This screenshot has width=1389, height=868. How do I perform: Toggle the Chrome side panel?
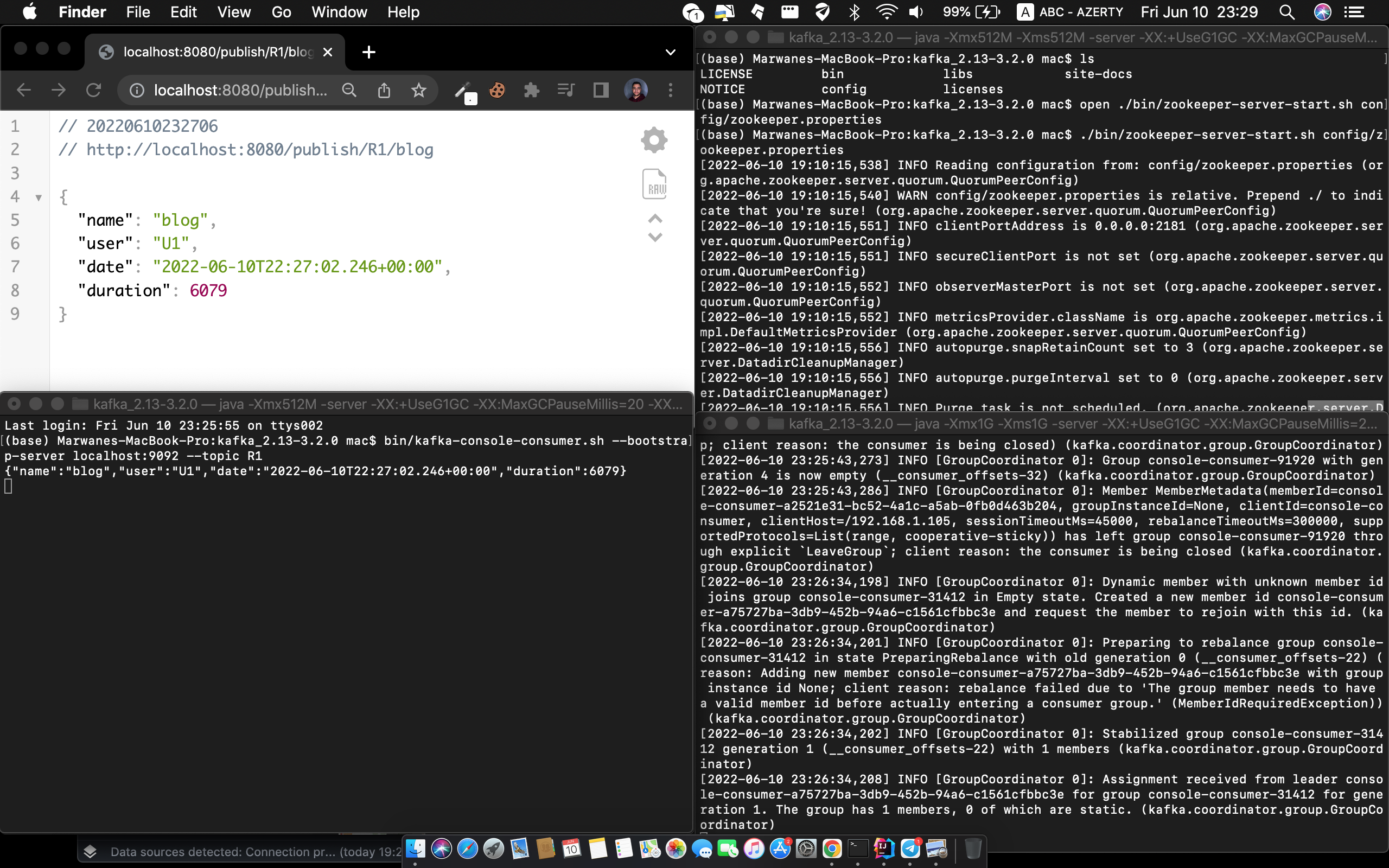[601, 90]
